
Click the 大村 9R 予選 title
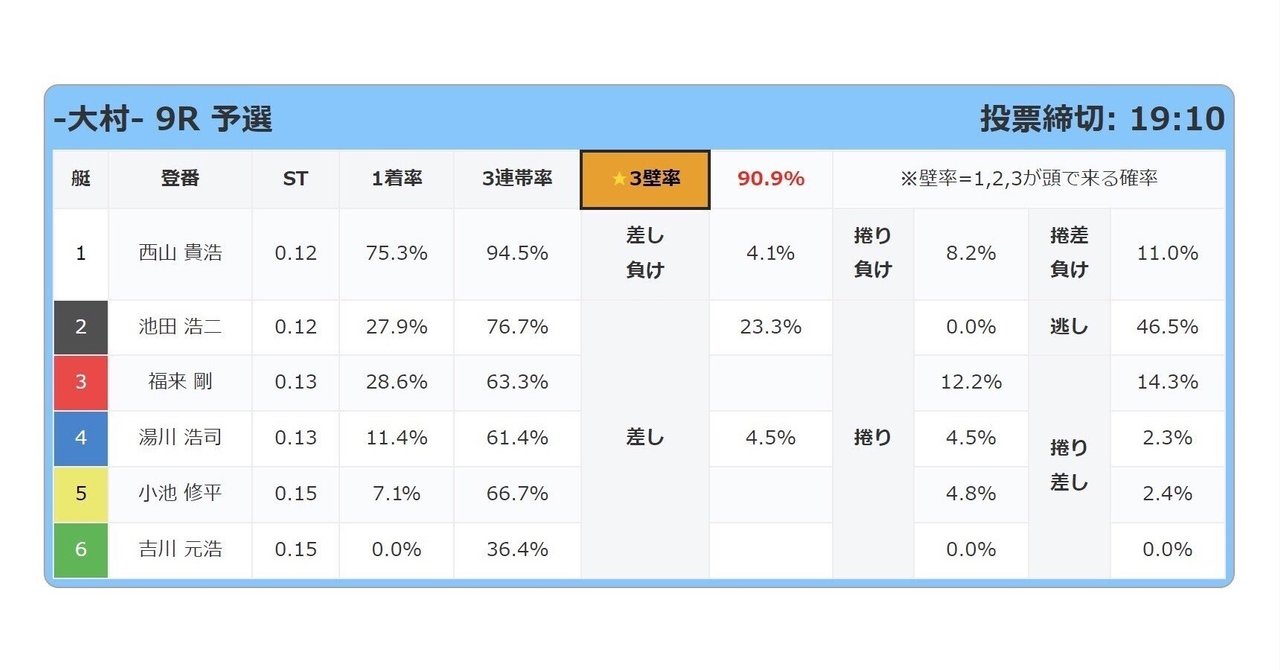[163, 119]
